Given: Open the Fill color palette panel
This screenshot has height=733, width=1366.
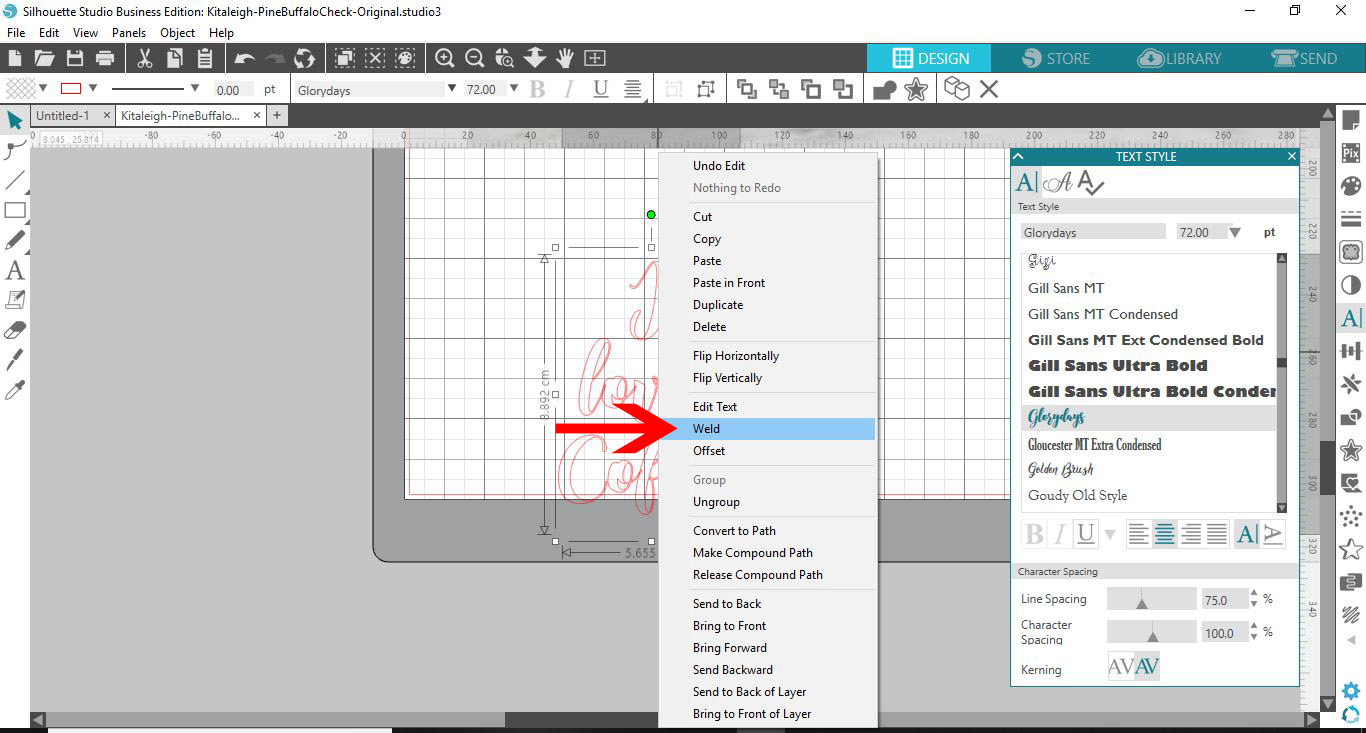Looking at the screenshot, I should point(1351,186).
